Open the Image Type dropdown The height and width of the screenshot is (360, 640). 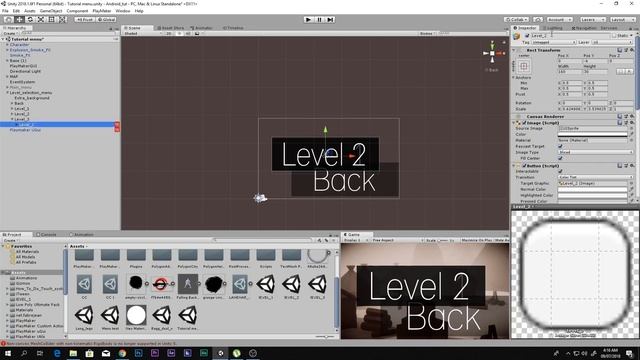point(596,152)
